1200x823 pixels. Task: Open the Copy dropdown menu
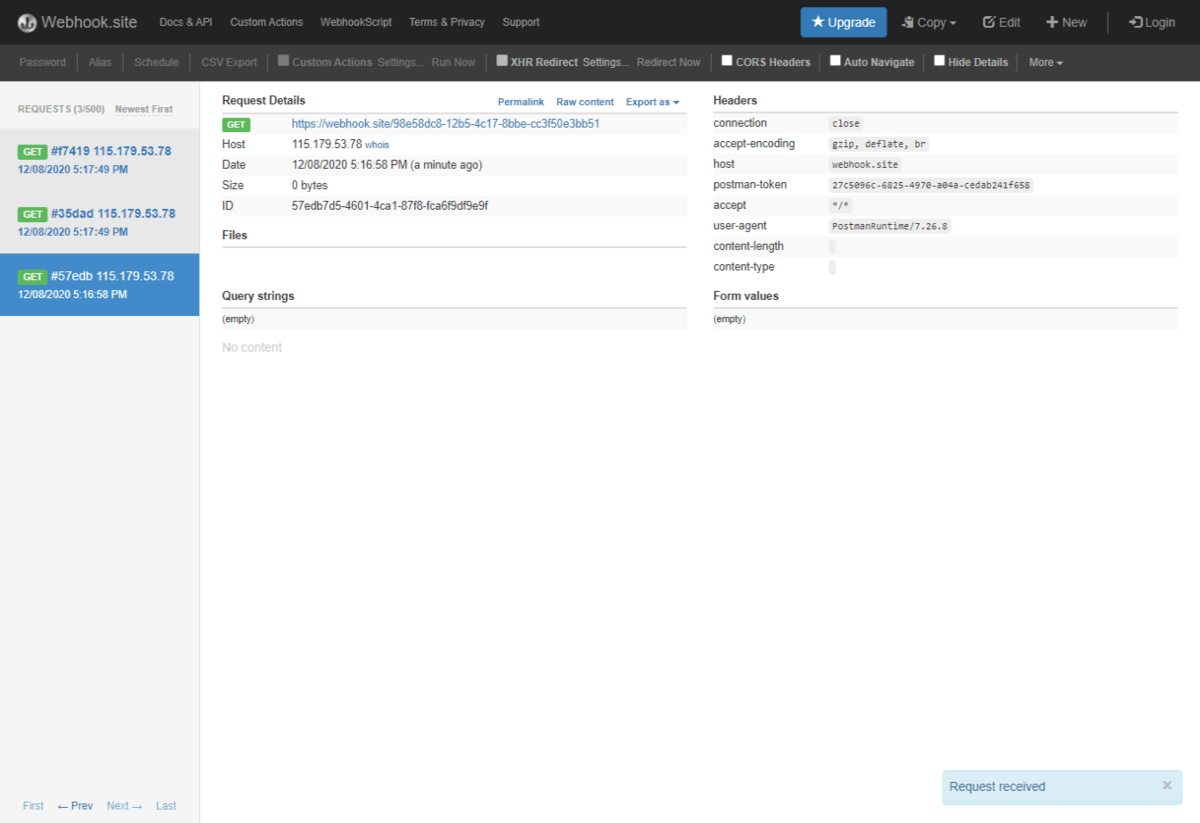pos(929,22)
